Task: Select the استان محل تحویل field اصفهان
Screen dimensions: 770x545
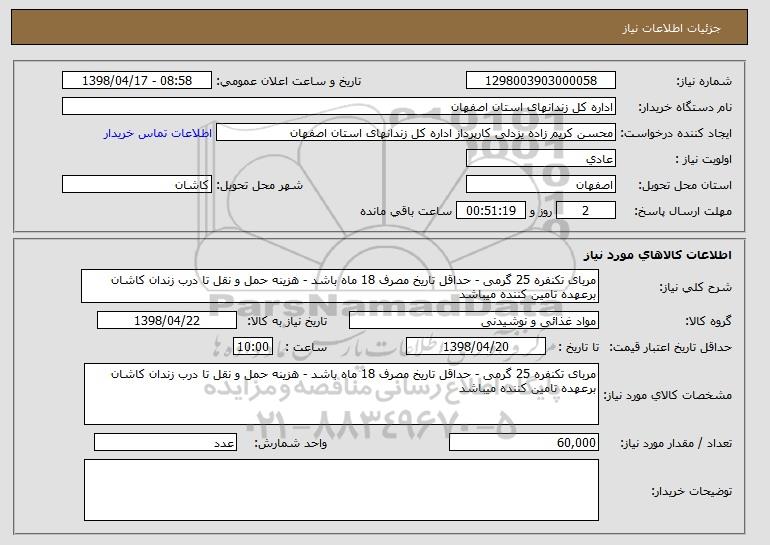Action: 541,185
